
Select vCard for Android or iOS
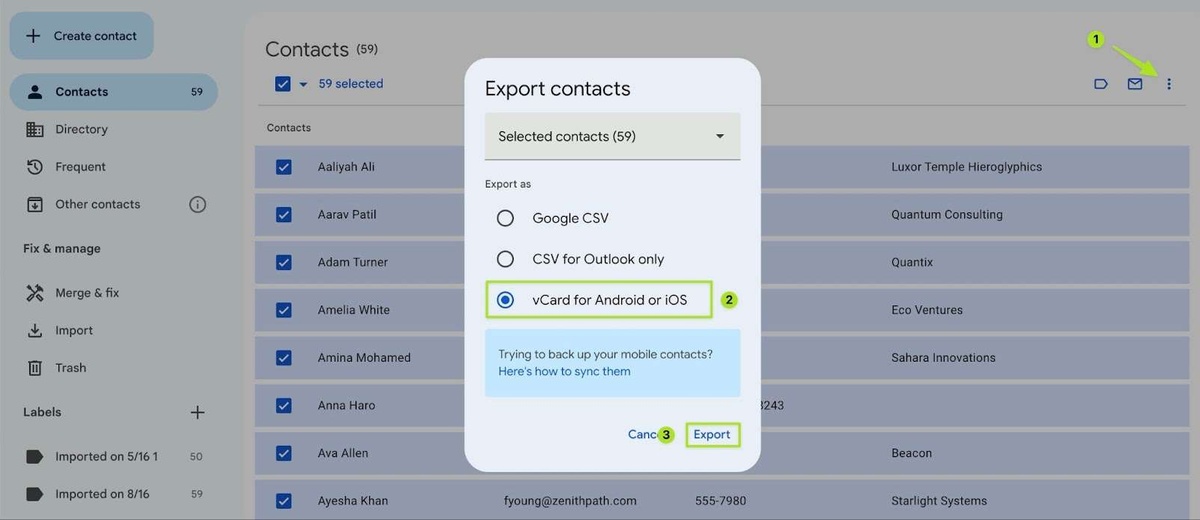tap(505, 300)
